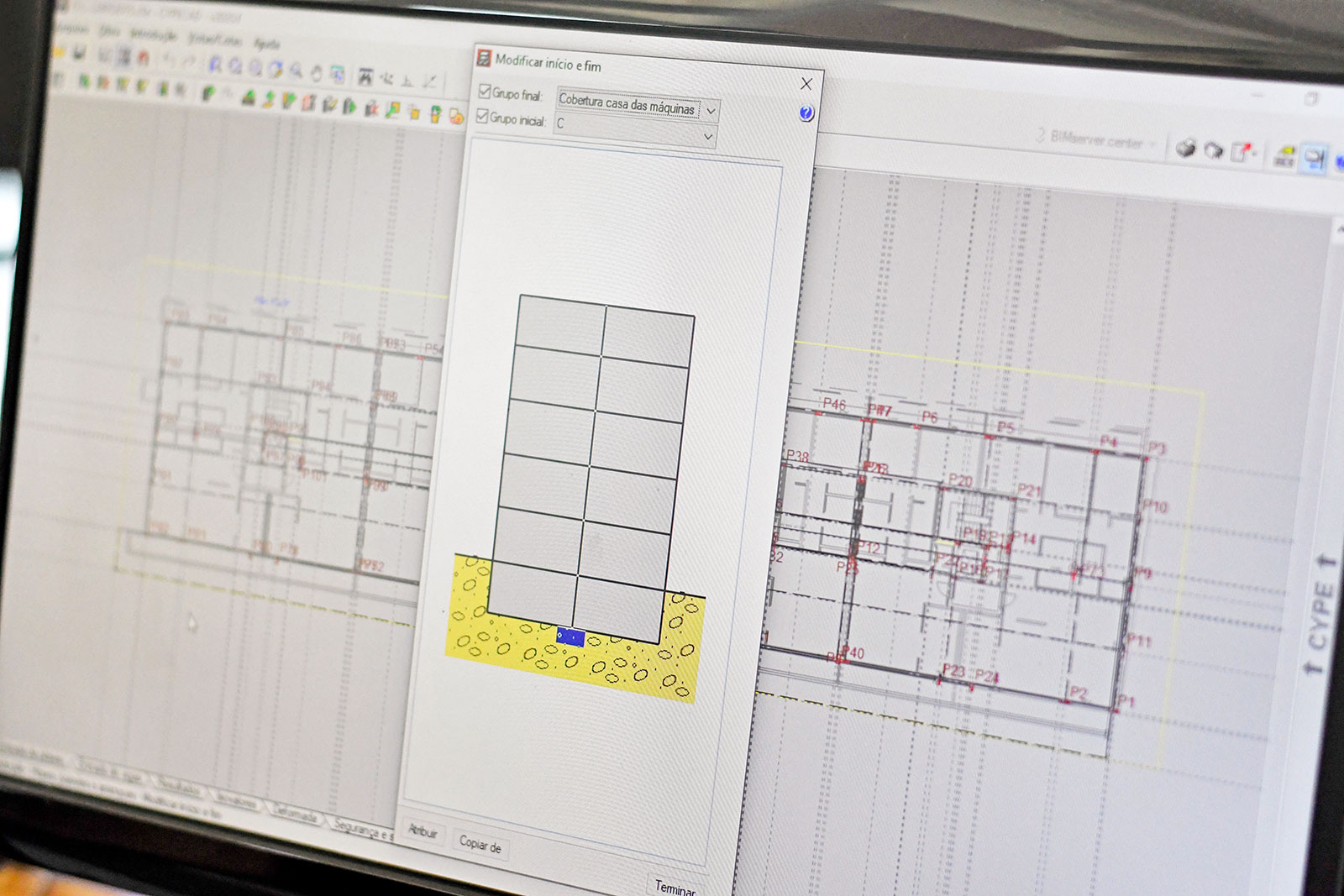The width and height of the screenshot is (1344, 896).
Task: Open the Introdução menu
Action: click(x=154, y=34)
